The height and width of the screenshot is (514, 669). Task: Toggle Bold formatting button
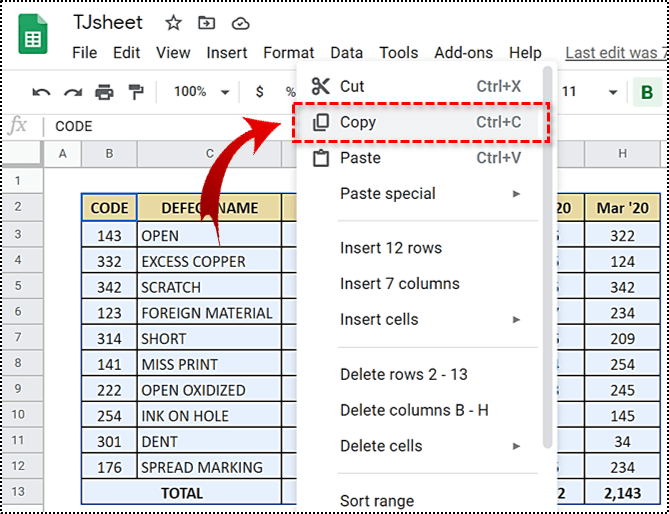646,93
